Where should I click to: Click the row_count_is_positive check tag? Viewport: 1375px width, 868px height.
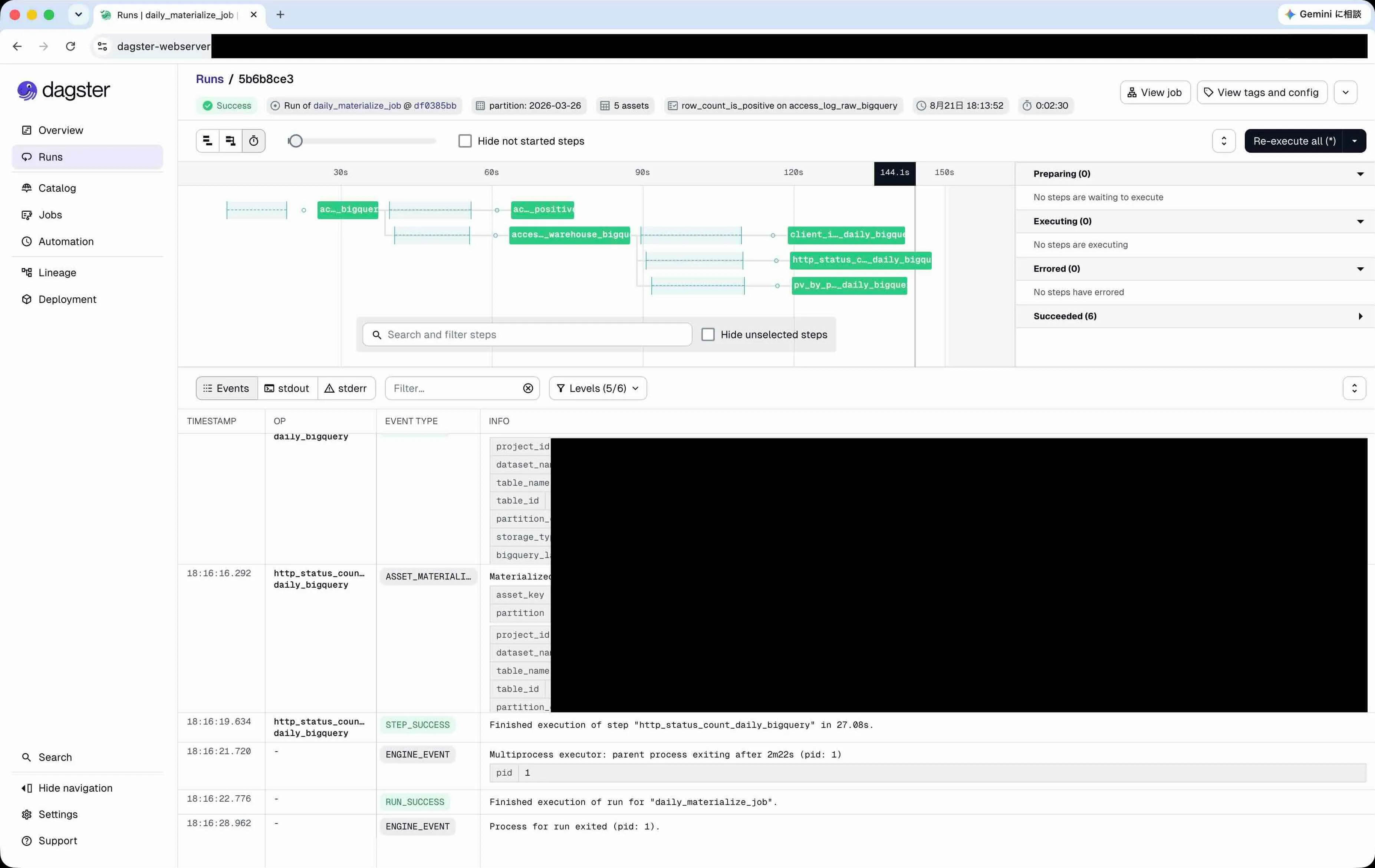(x=783, y=106)
